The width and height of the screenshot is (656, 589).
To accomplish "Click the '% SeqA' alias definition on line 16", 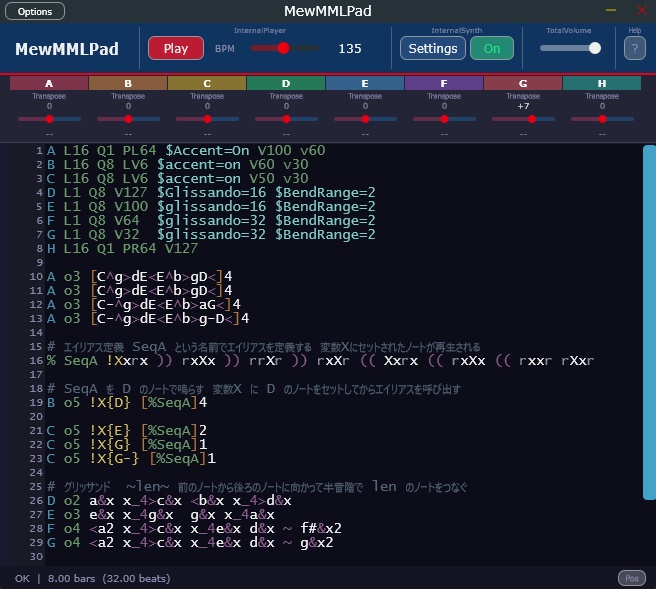I will click(x=72, y=361).
